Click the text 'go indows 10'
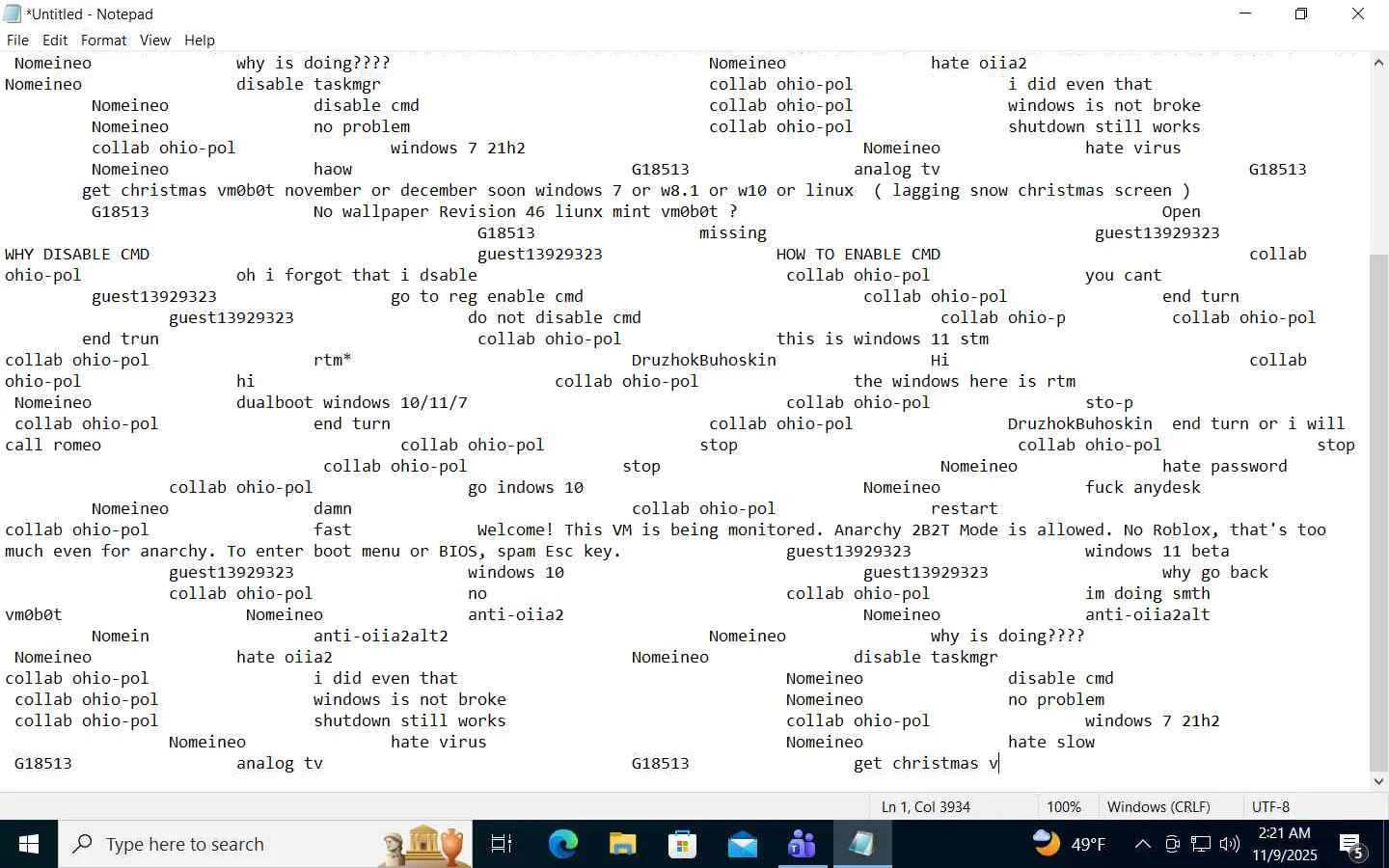 click(526, 488)
